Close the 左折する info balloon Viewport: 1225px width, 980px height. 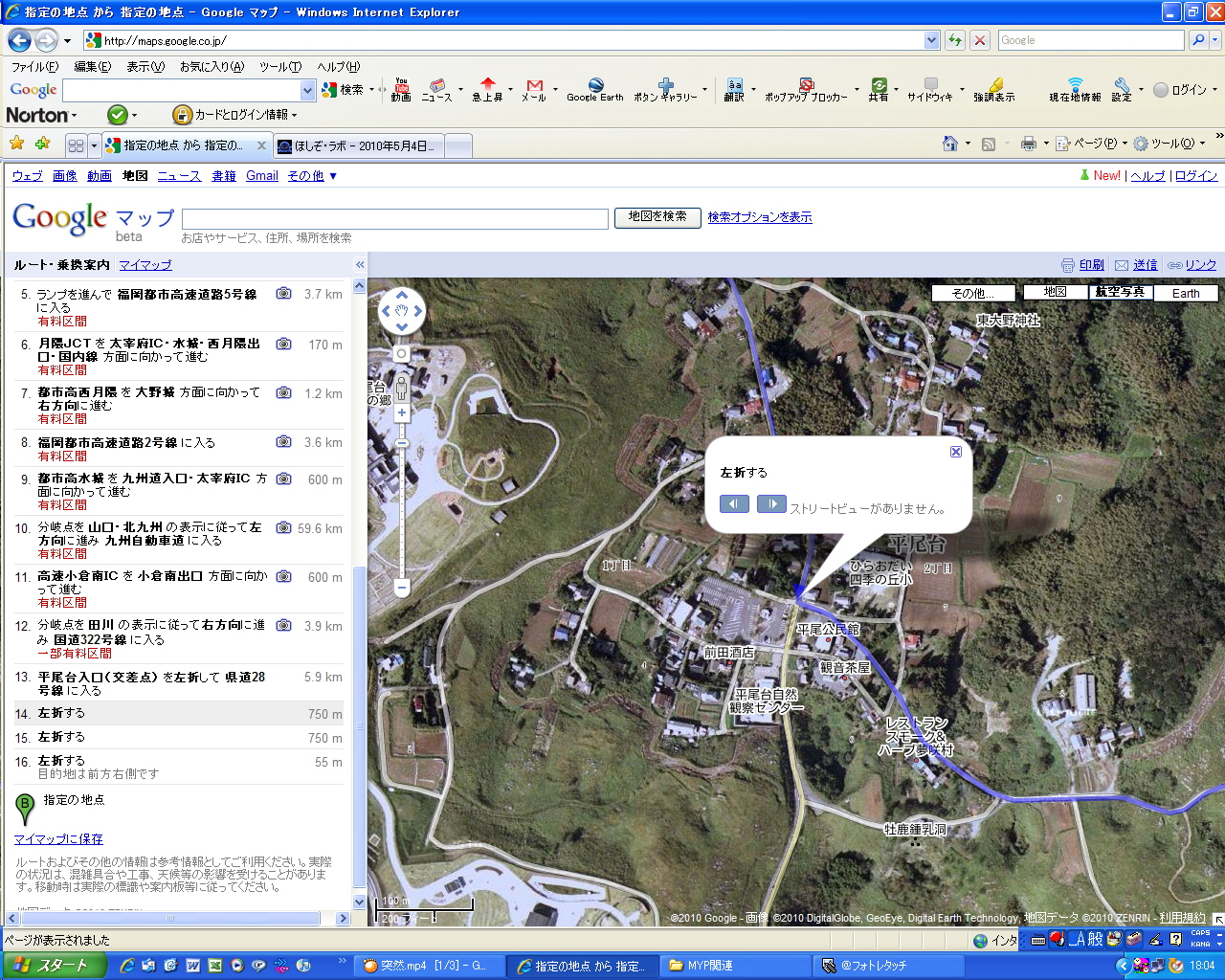pyautogui.click(x=955, y=452)
